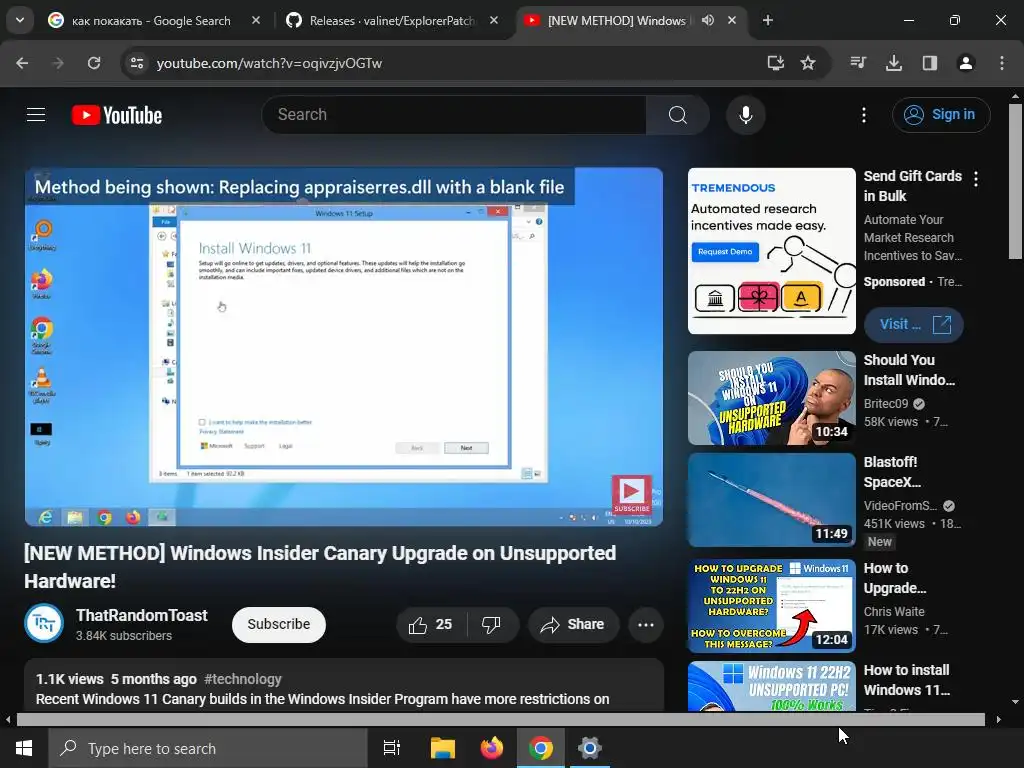
Task: Open Firefox from taskbar
Action: [492, 748]
